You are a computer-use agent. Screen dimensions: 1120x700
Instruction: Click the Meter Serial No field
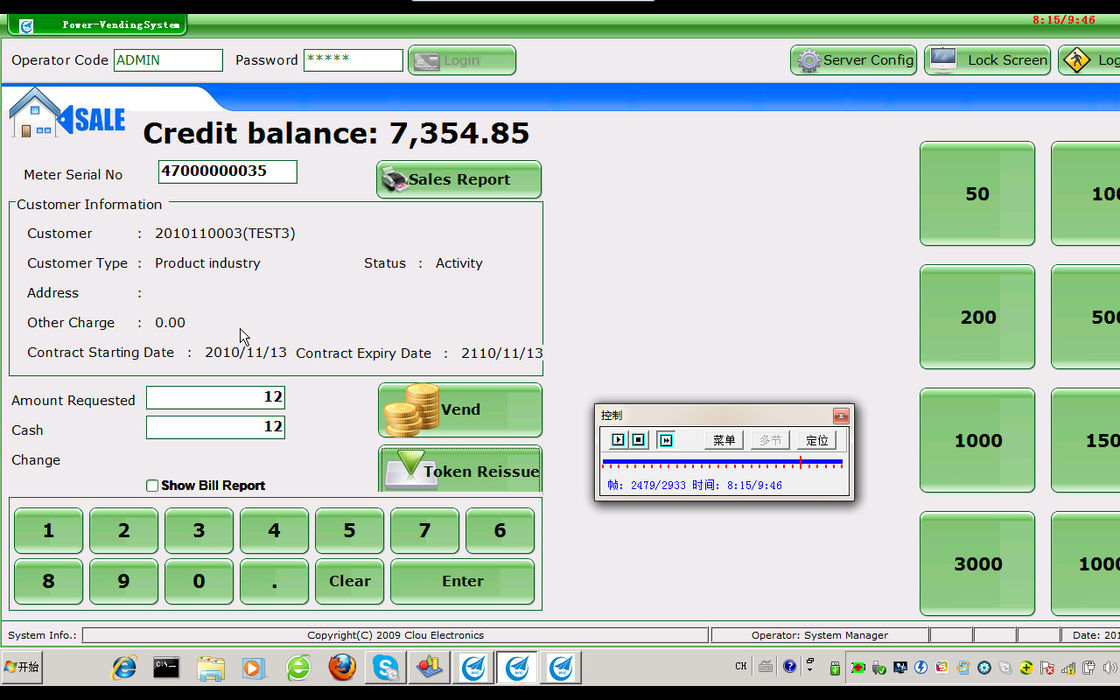pyautogui.click(x=227, y=172)
